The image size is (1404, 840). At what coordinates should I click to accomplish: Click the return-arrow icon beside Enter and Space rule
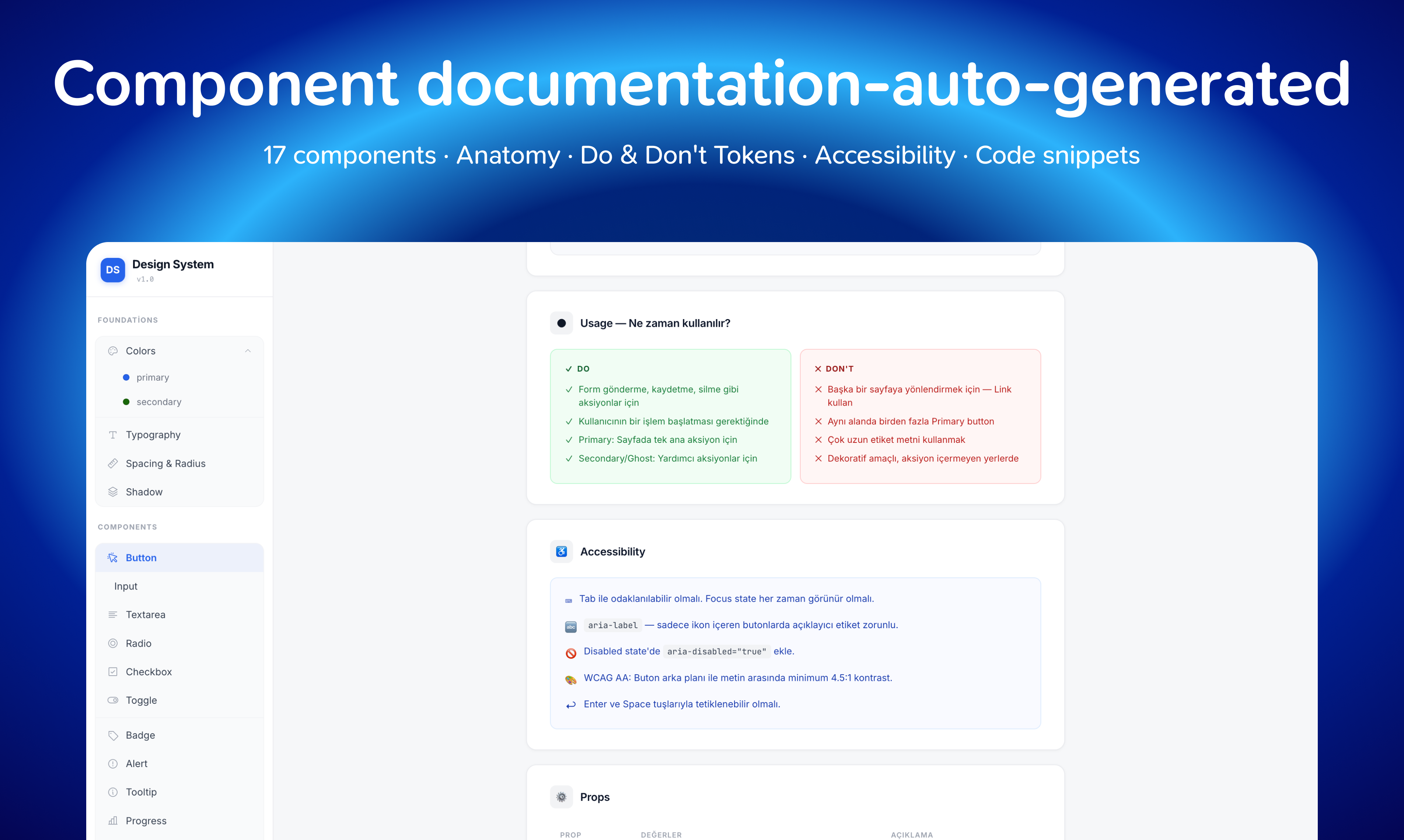(571, 705)
